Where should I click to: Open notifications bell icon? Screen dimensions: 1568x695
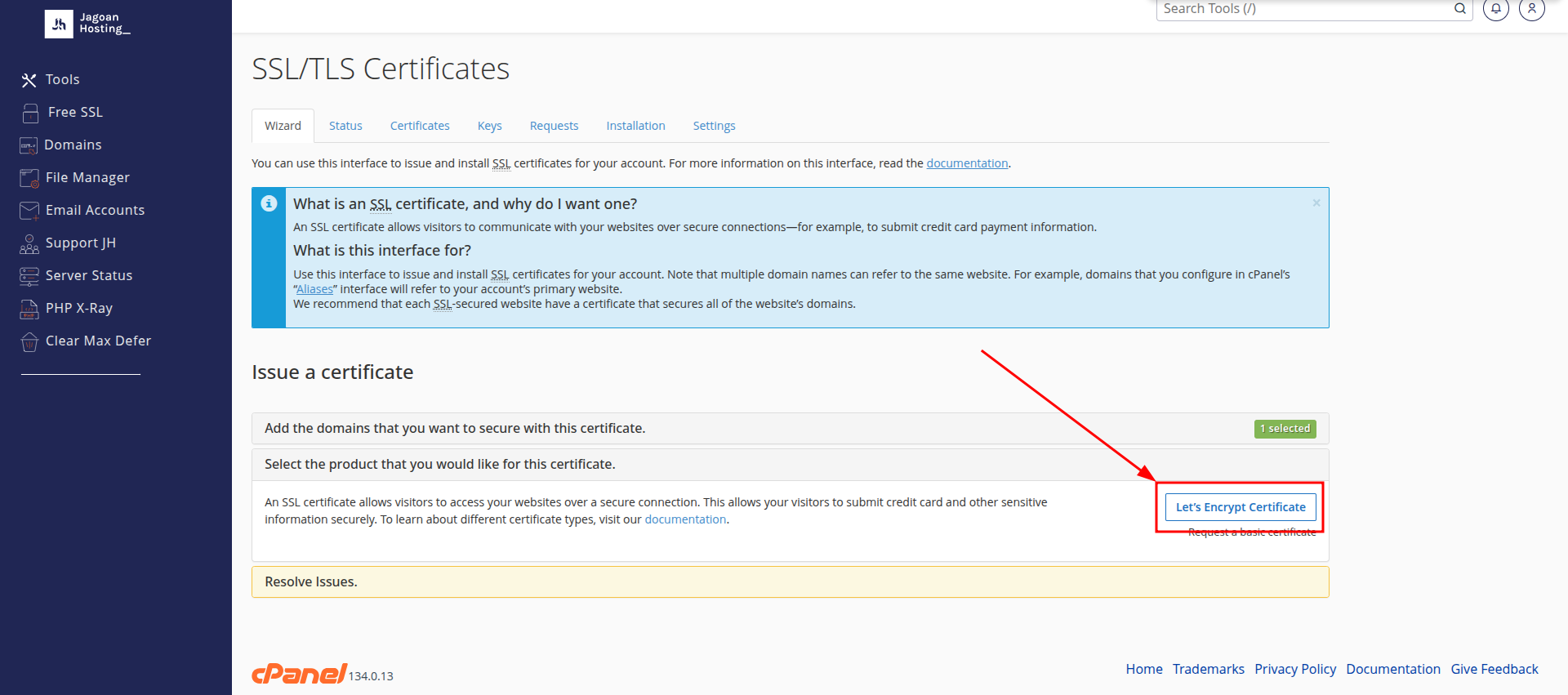tap(1495, 9)
